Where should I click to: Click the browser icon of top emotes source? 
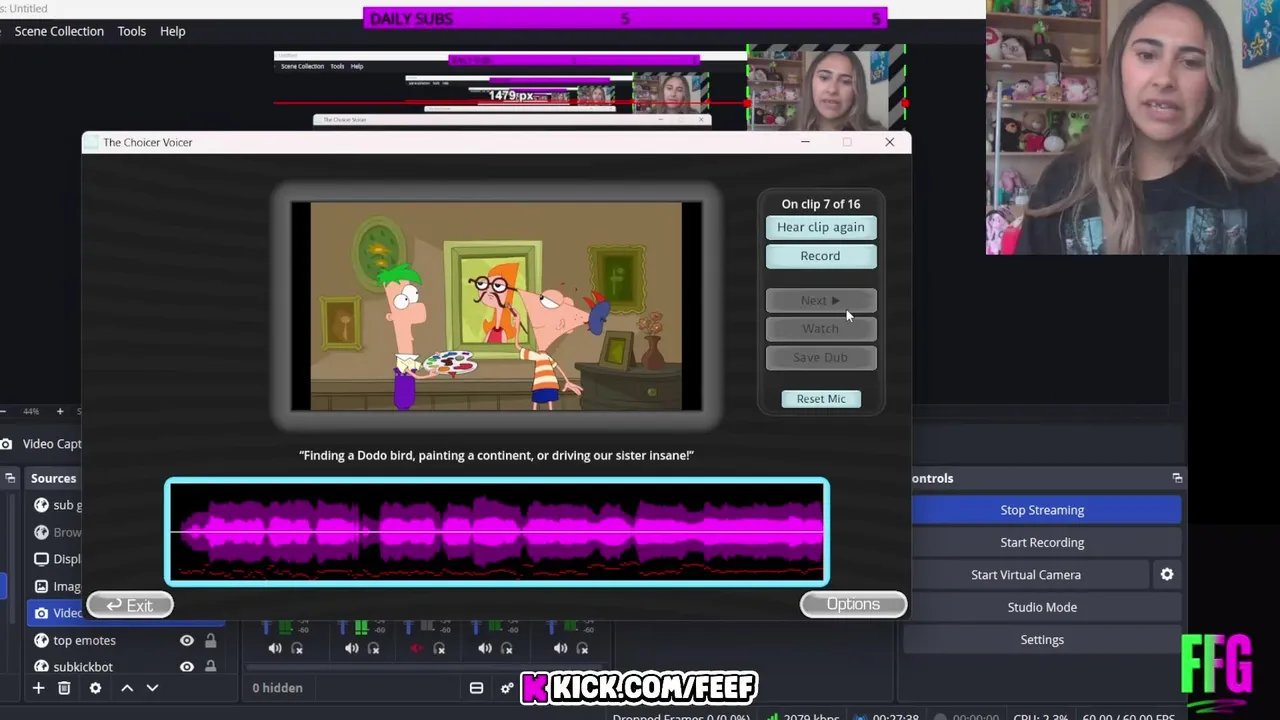[x=41, y=640]
